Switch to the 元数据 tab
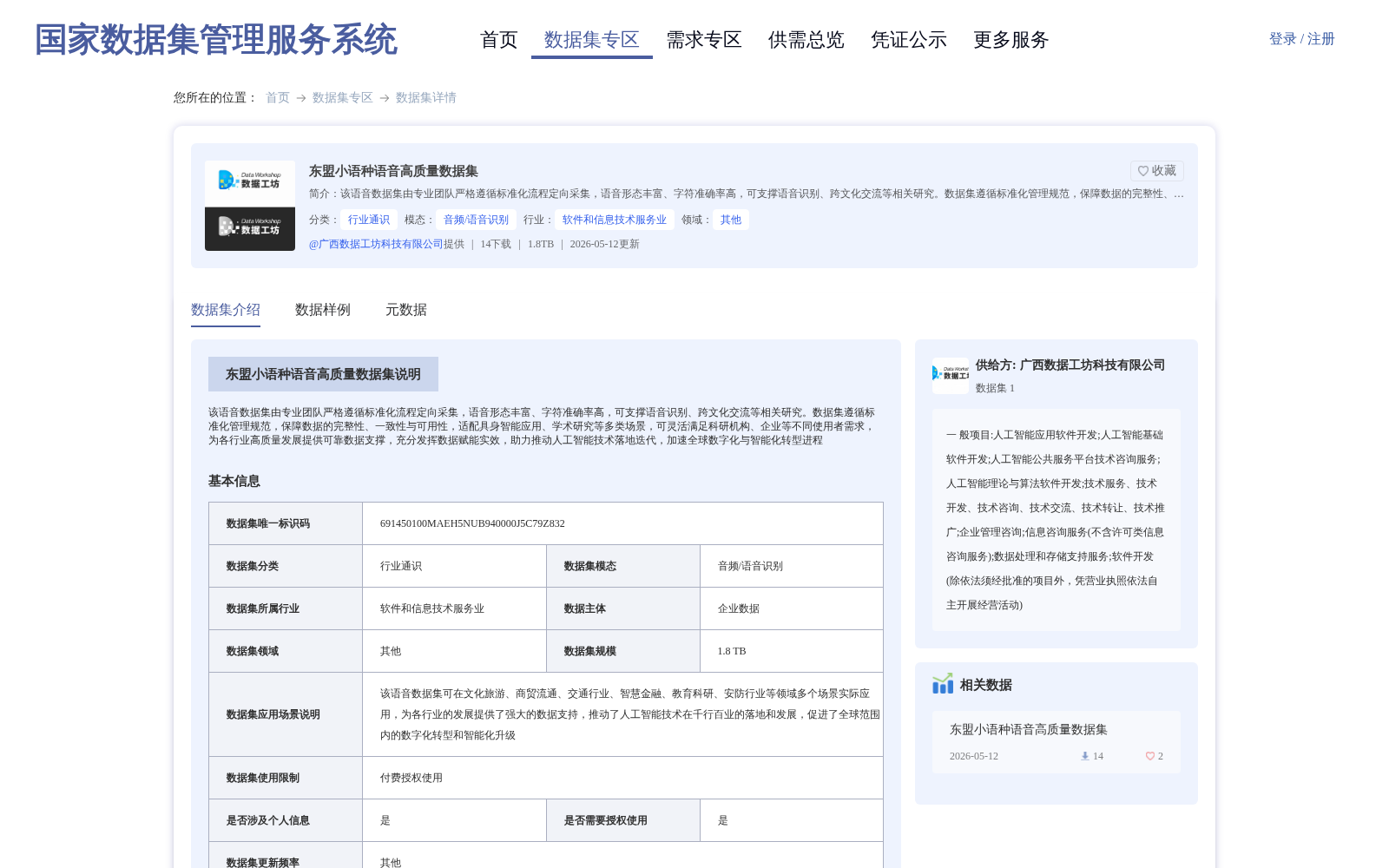The image size is (1389, 868). (x=406, y=310)
